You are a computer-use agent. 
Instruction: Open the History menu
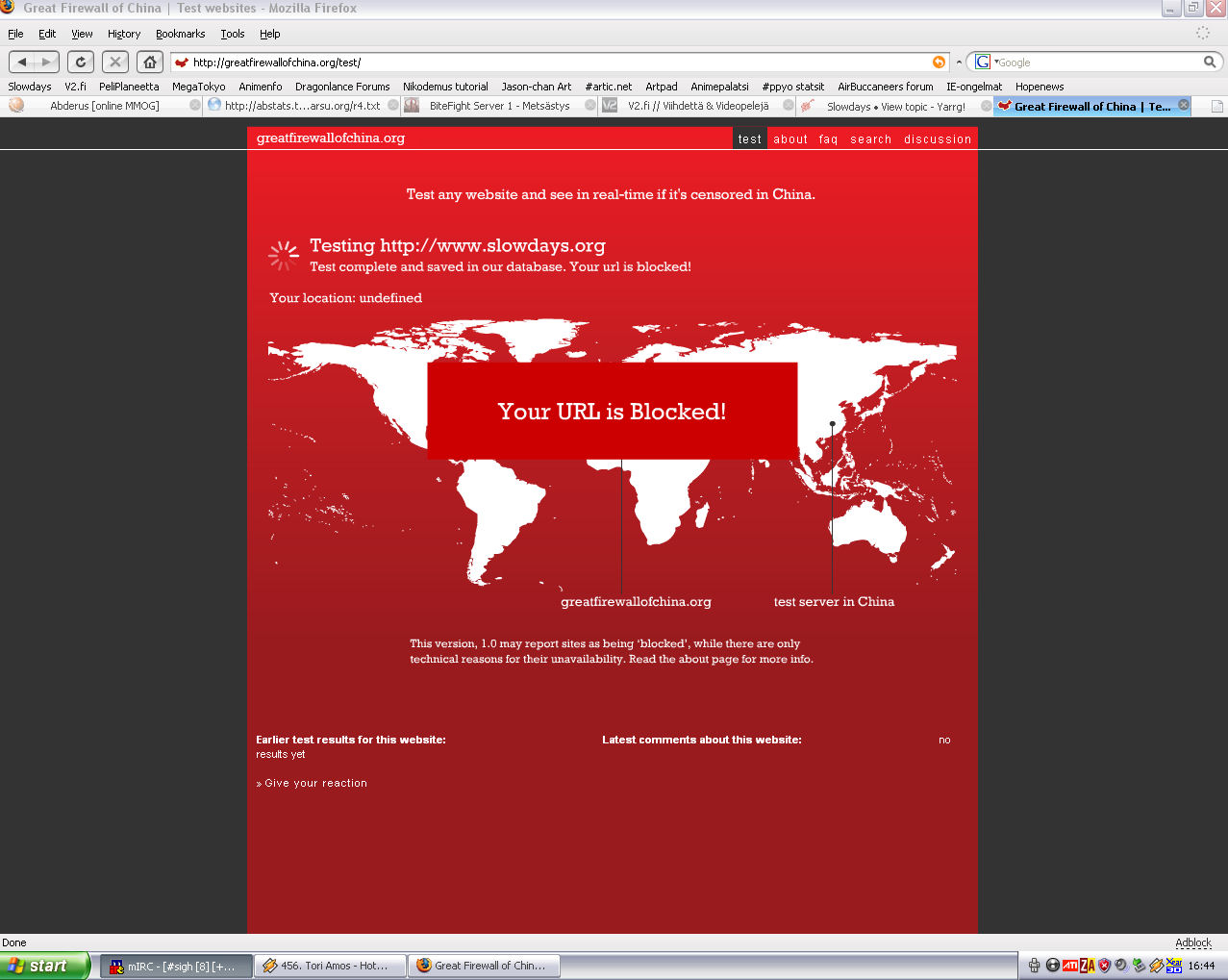(124, 34)
